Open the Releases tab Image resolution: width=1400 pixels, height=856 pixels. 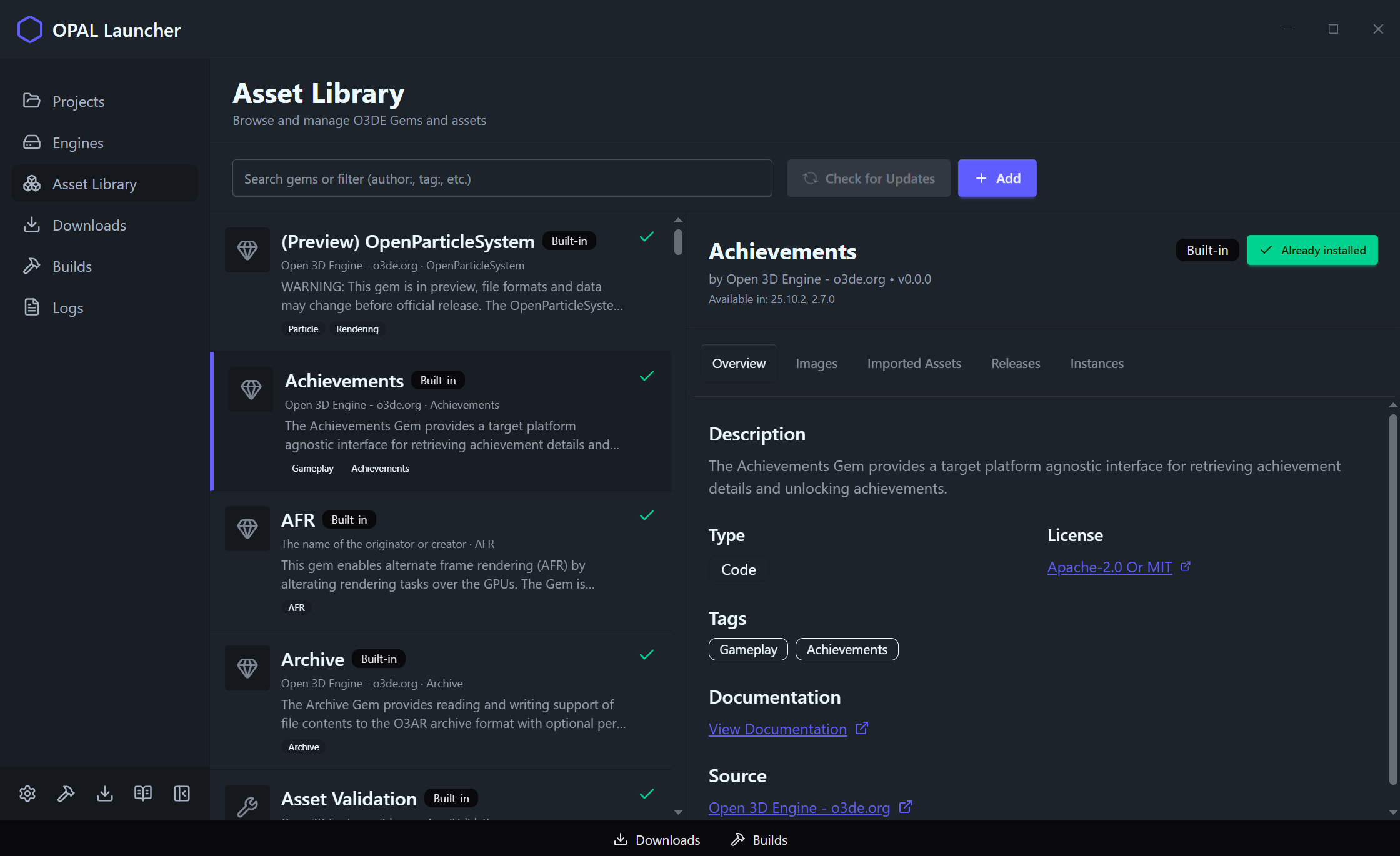[x=1016, y=364]
